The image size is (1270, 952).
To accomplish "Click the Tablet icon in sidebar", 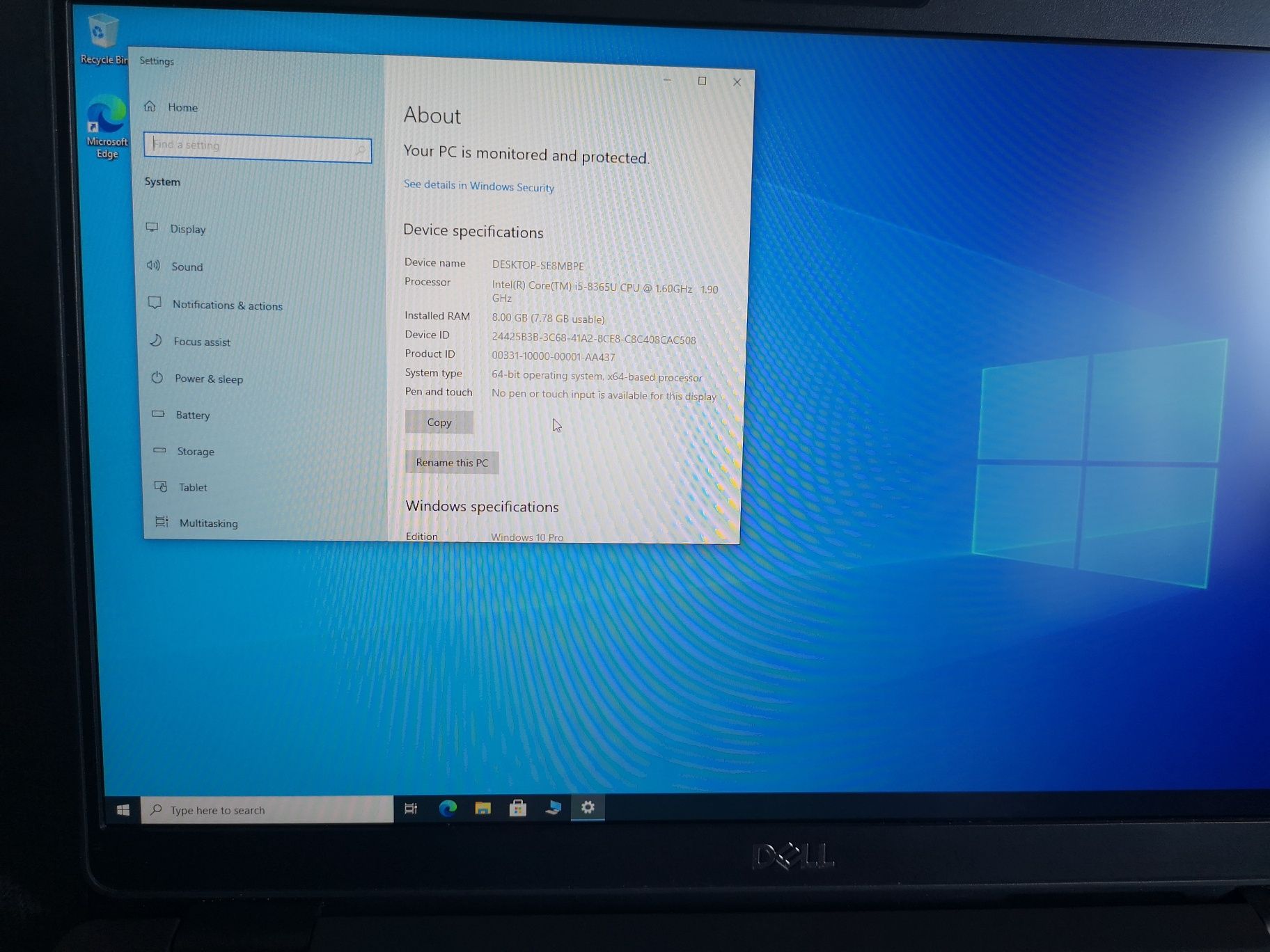I will click(161, 486).
